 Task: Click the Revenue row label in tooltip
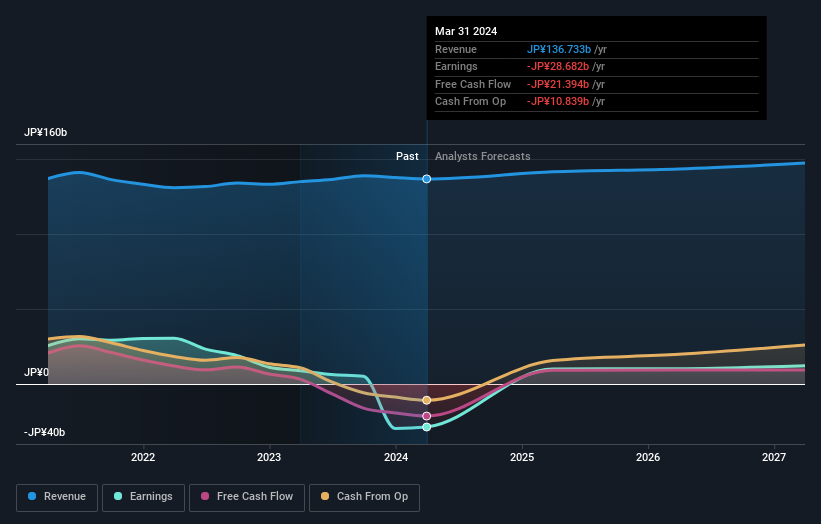[x=456, y=49]
